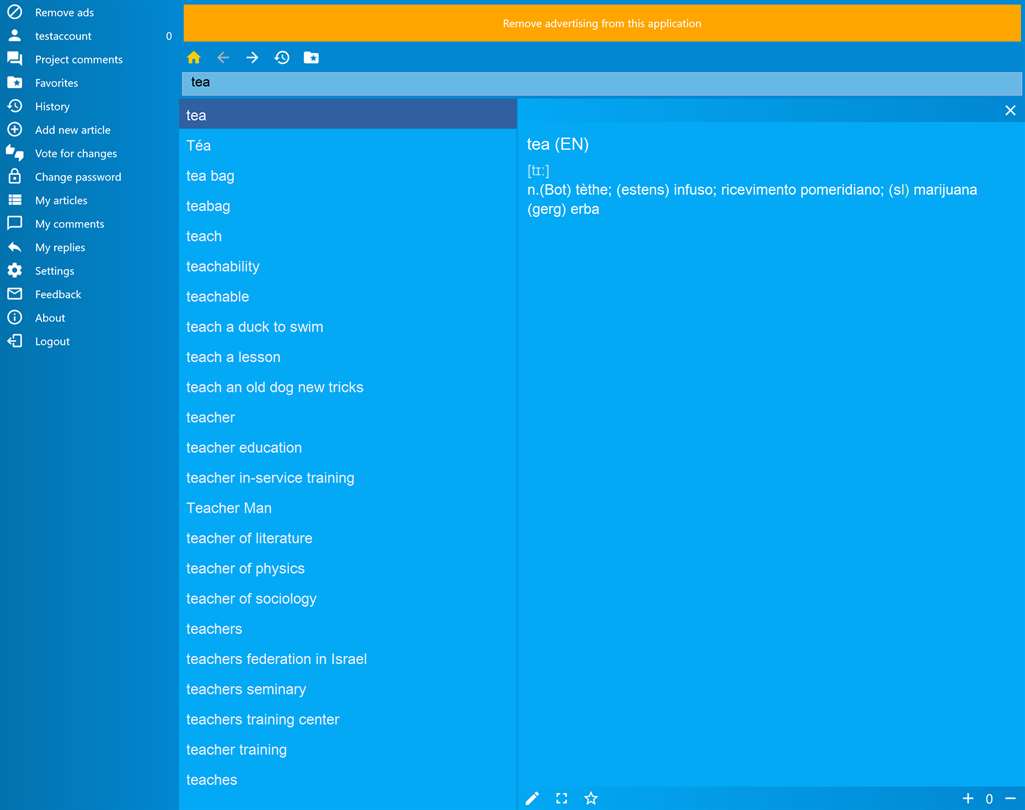Image resolution: width=1025 pixels, height=810 pixels.
Task: Select 'teacher of literature' entry
Action: 348,538
